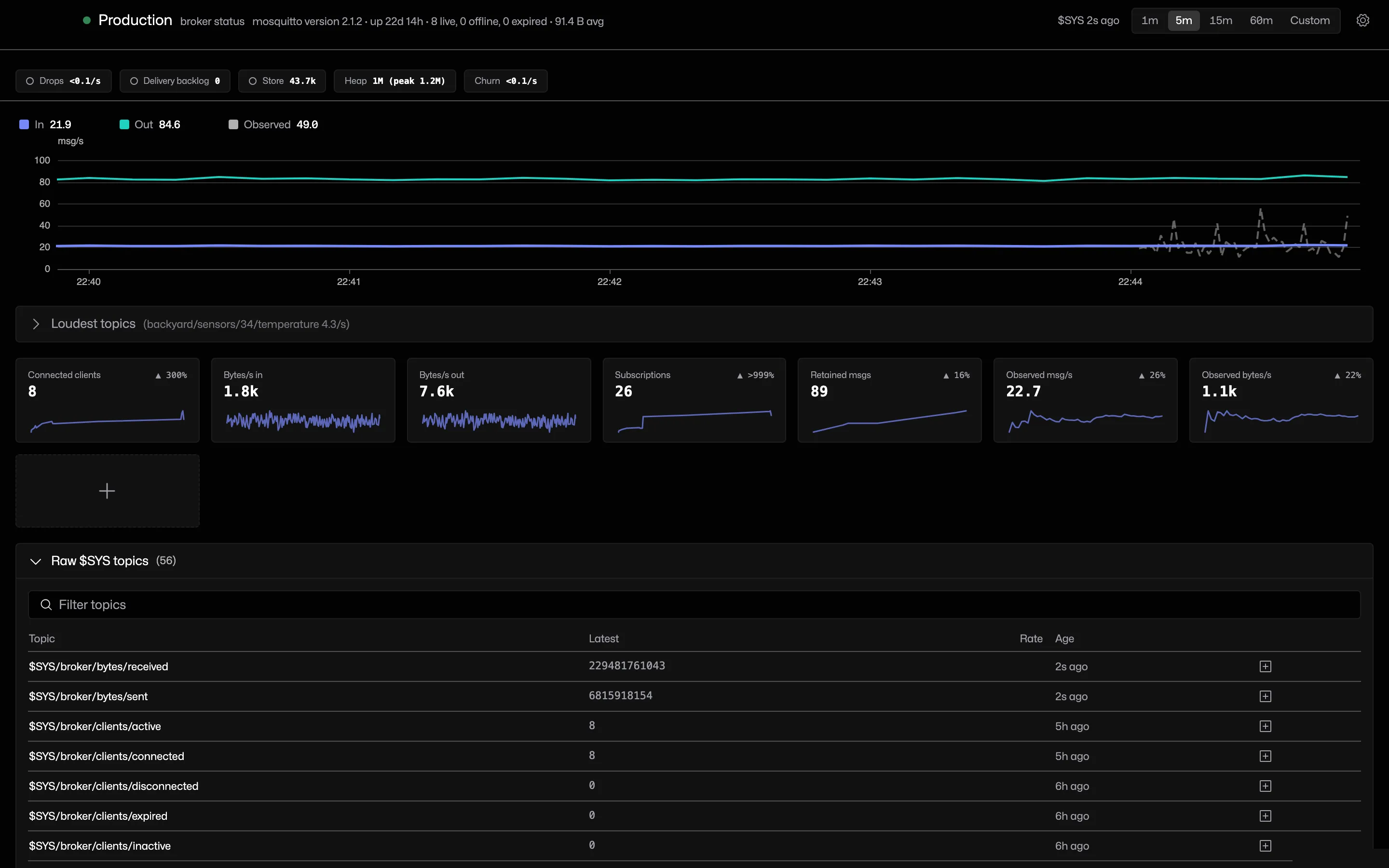Add clients/connected topic with plus icon
Screen dimensions: 1389x868
pyautogui.click(x=1265, y=756)
